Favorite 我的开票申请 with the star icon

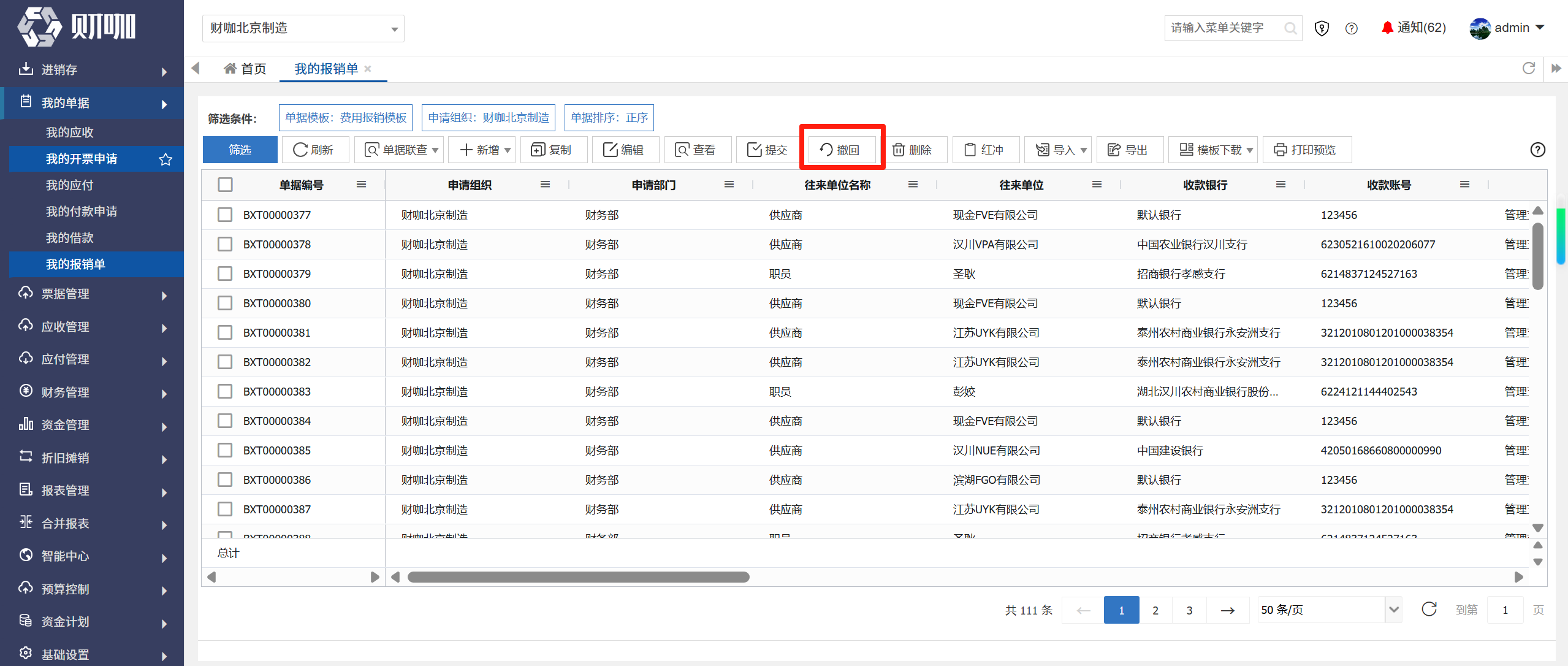tap(166, 159)
